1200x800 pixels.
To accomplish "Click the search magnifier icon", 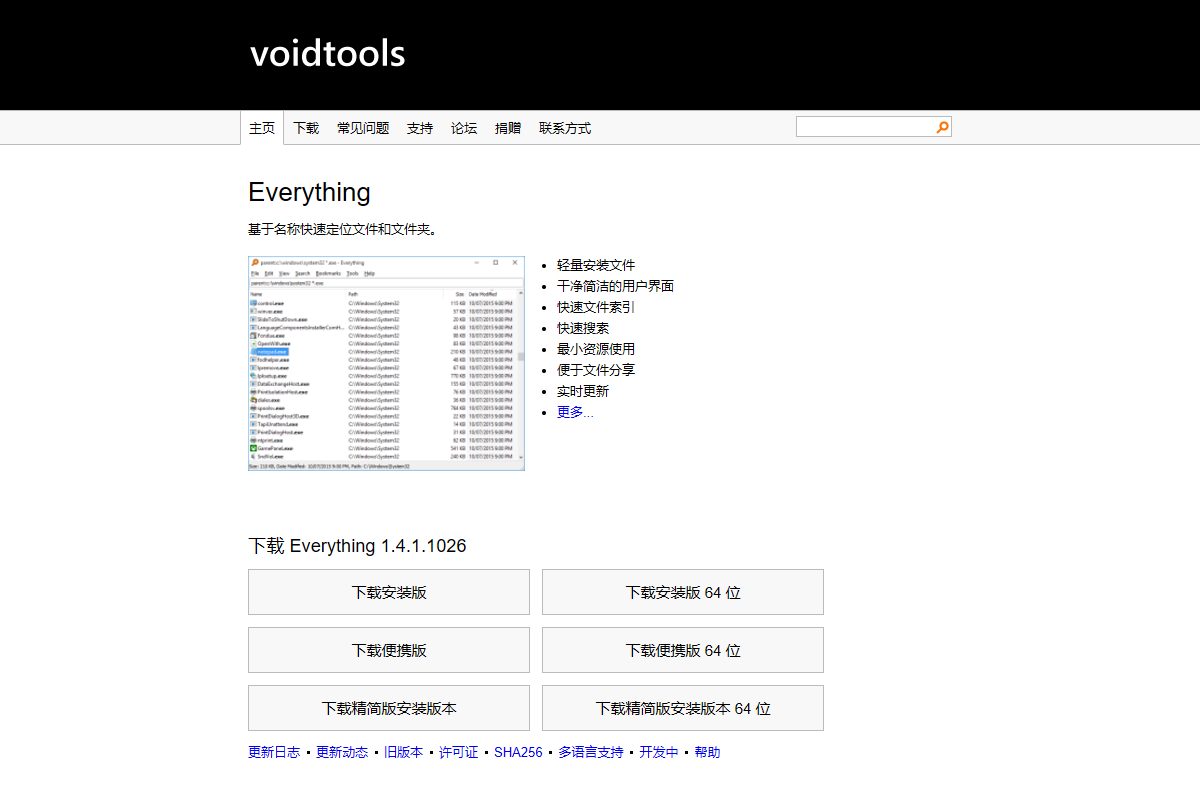I will pos(941,126).
